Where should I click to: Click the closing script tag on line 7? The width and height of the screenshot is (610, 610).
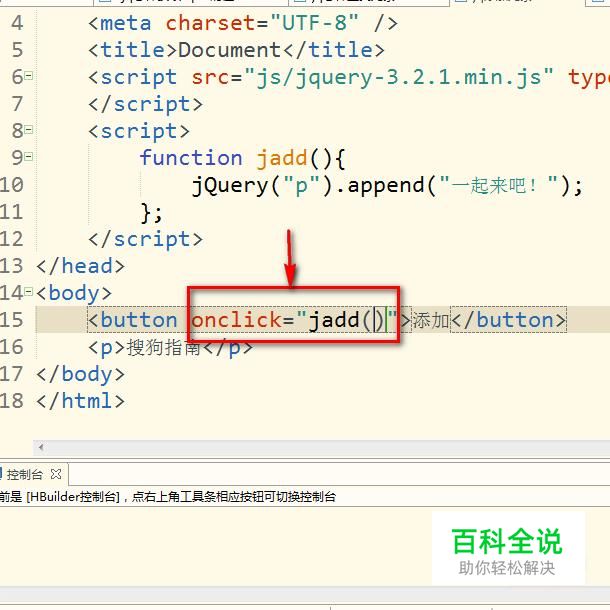(145, 104)
